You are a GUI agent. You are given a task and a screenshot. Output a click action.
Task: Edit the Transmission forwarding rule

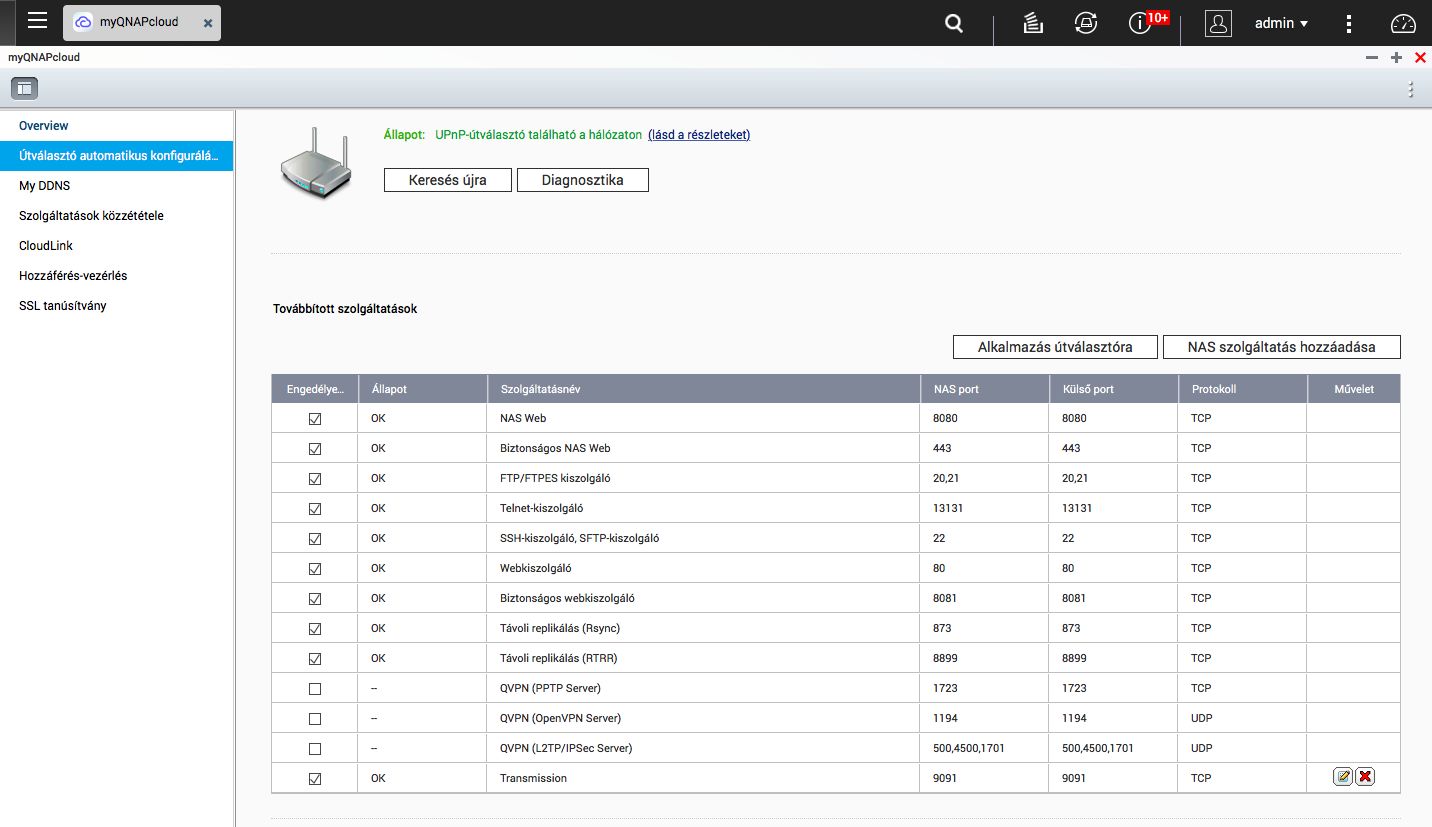pyautogui.click(x=1343, y=777)
